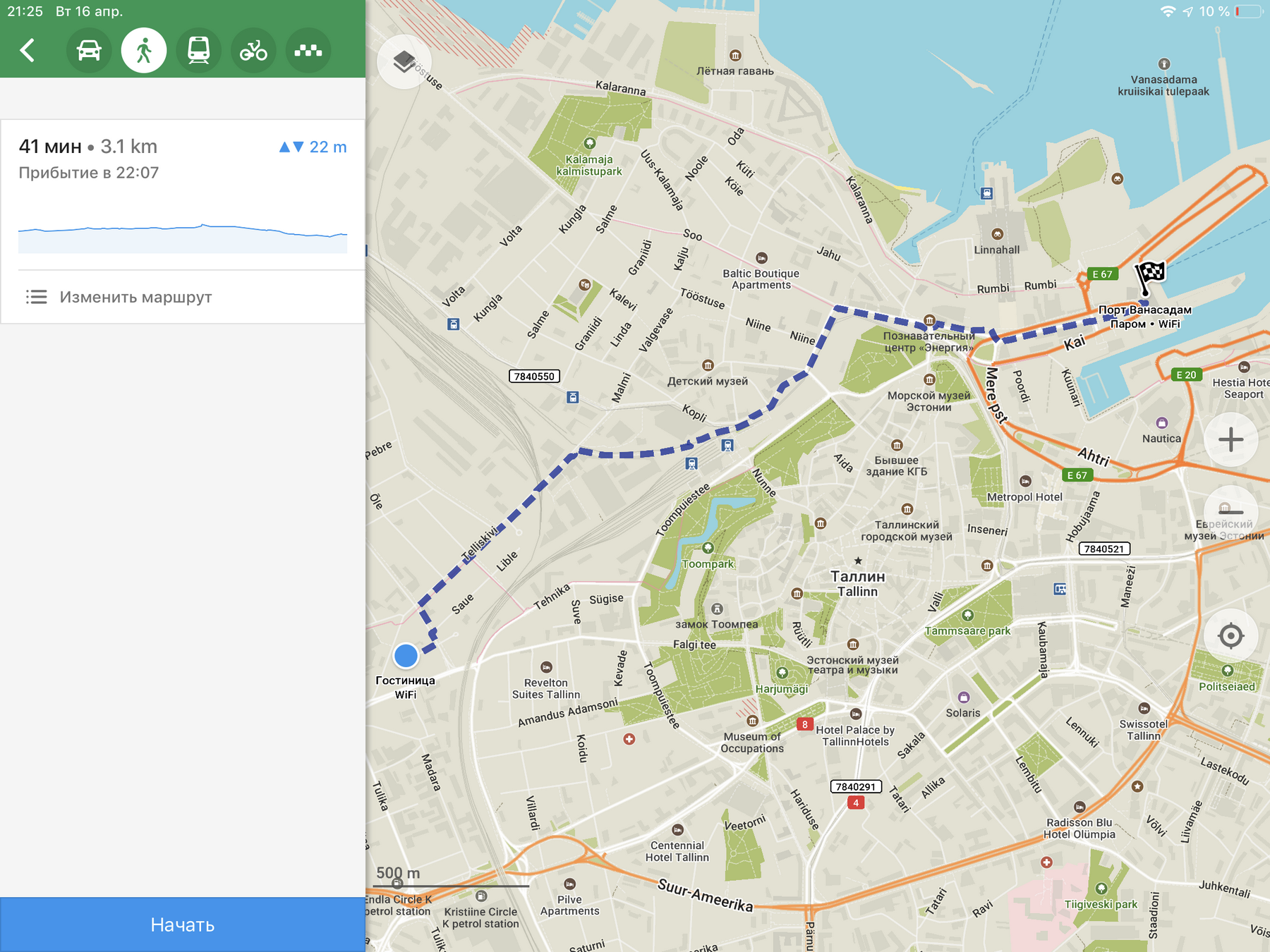
Task: Open замок Toompea castle marker
Action: pos(717,609)
